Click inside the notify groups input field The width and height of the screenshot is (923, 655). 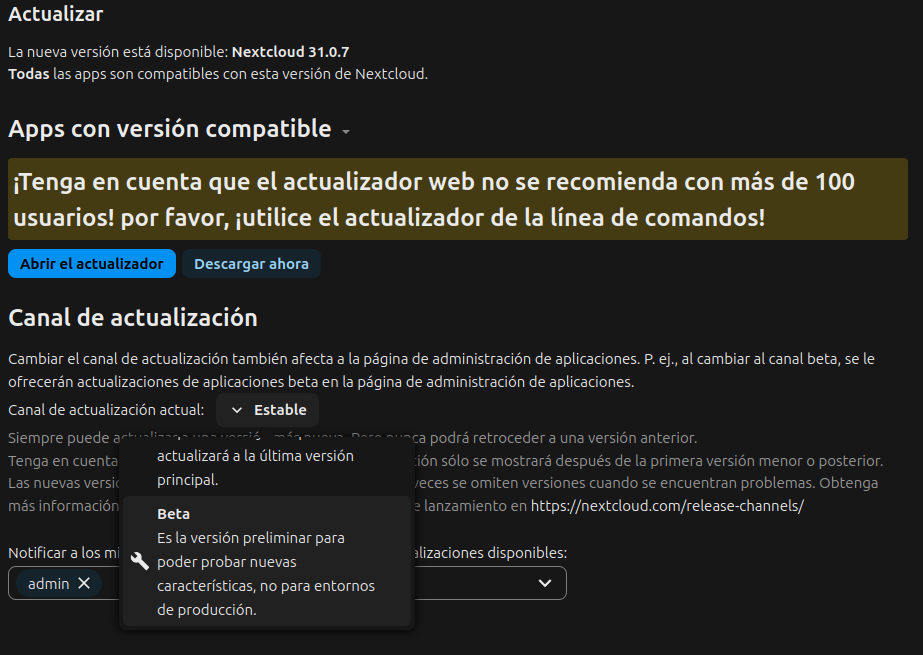pyautogui.click(x=470, y=583)
